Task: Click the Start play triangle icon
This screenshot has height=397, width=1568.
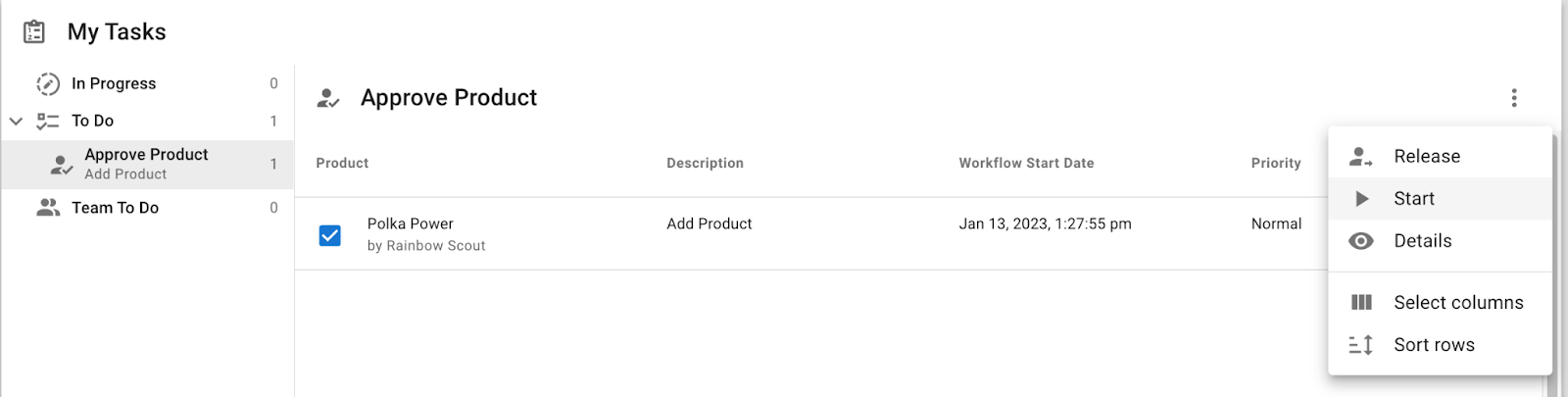Action: (1361, 199)
